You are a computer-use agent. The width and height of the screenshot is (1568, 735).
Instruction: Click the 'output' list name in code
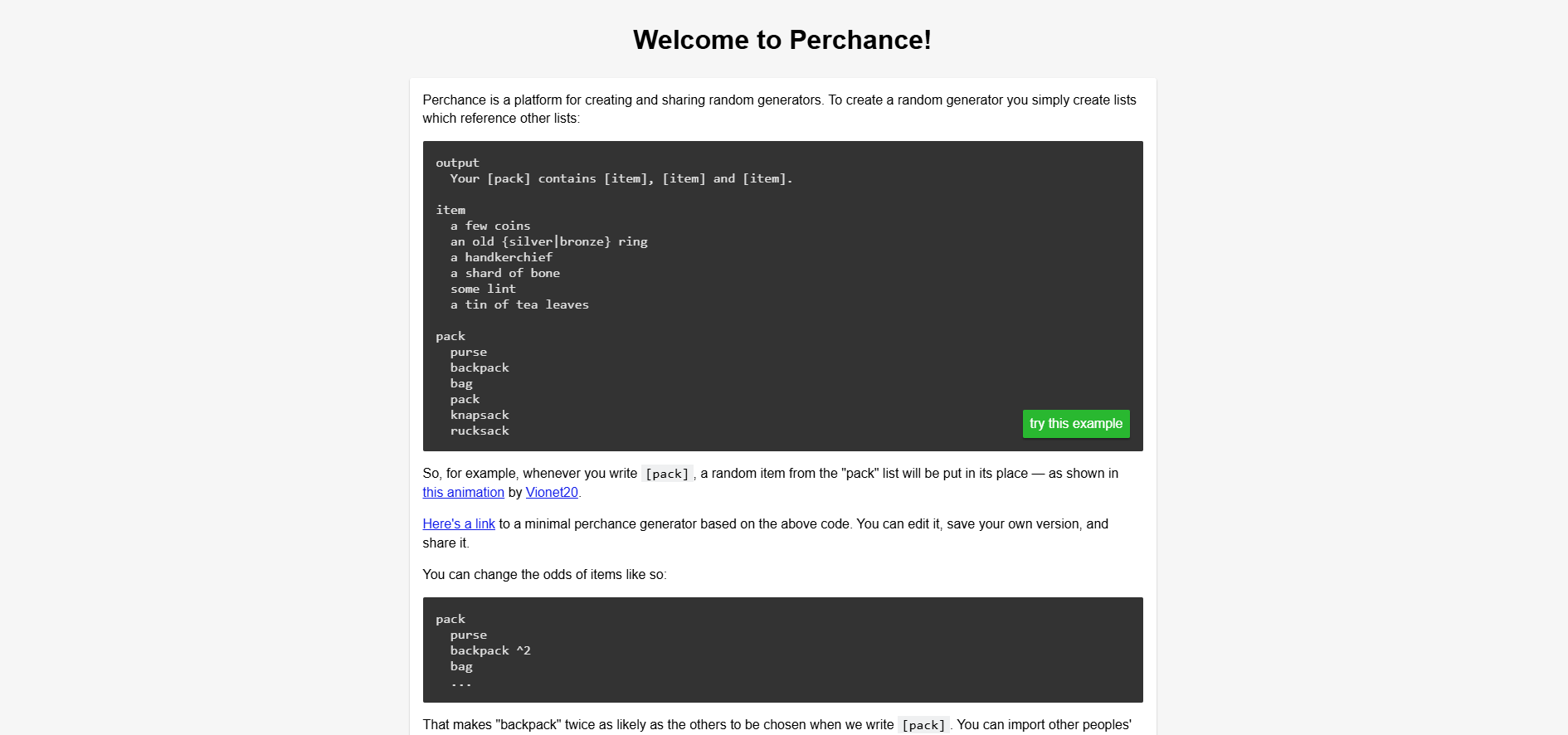click(x=457, y=163)
